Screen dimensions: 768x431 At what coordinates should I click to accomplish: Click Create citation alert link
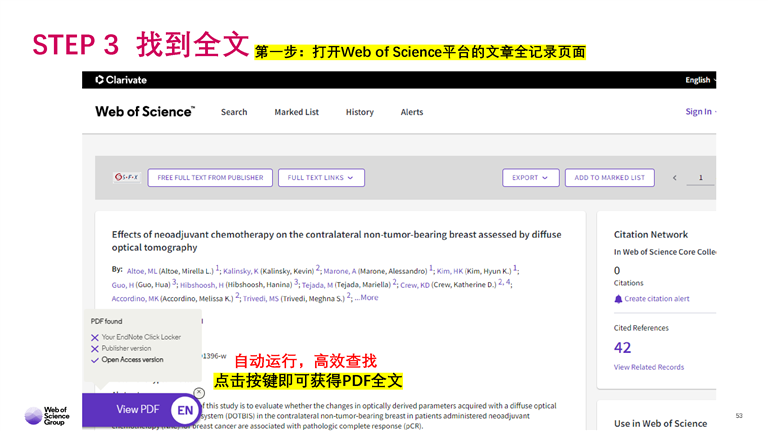657,299
